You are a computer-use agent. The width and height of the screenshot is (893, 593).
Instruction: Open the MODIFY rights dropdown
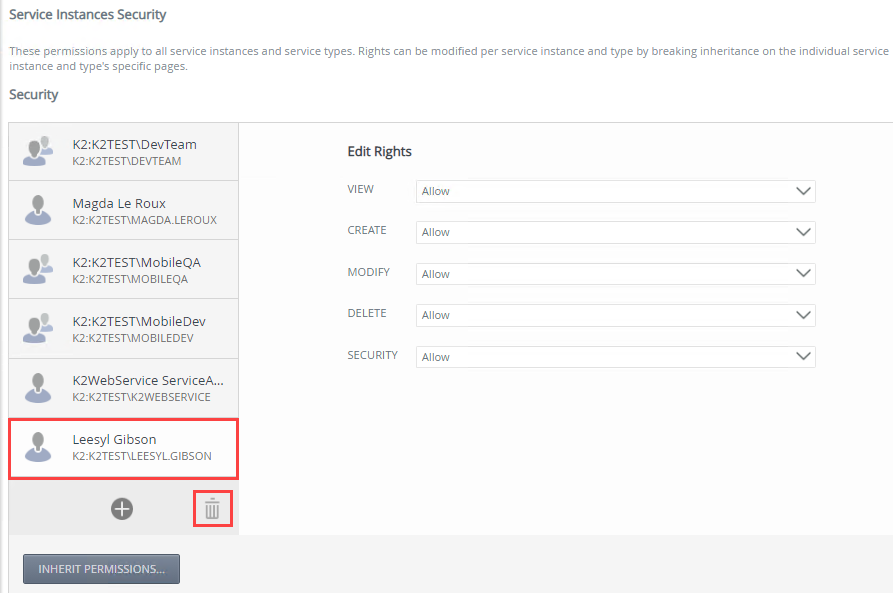coord(615,274)
